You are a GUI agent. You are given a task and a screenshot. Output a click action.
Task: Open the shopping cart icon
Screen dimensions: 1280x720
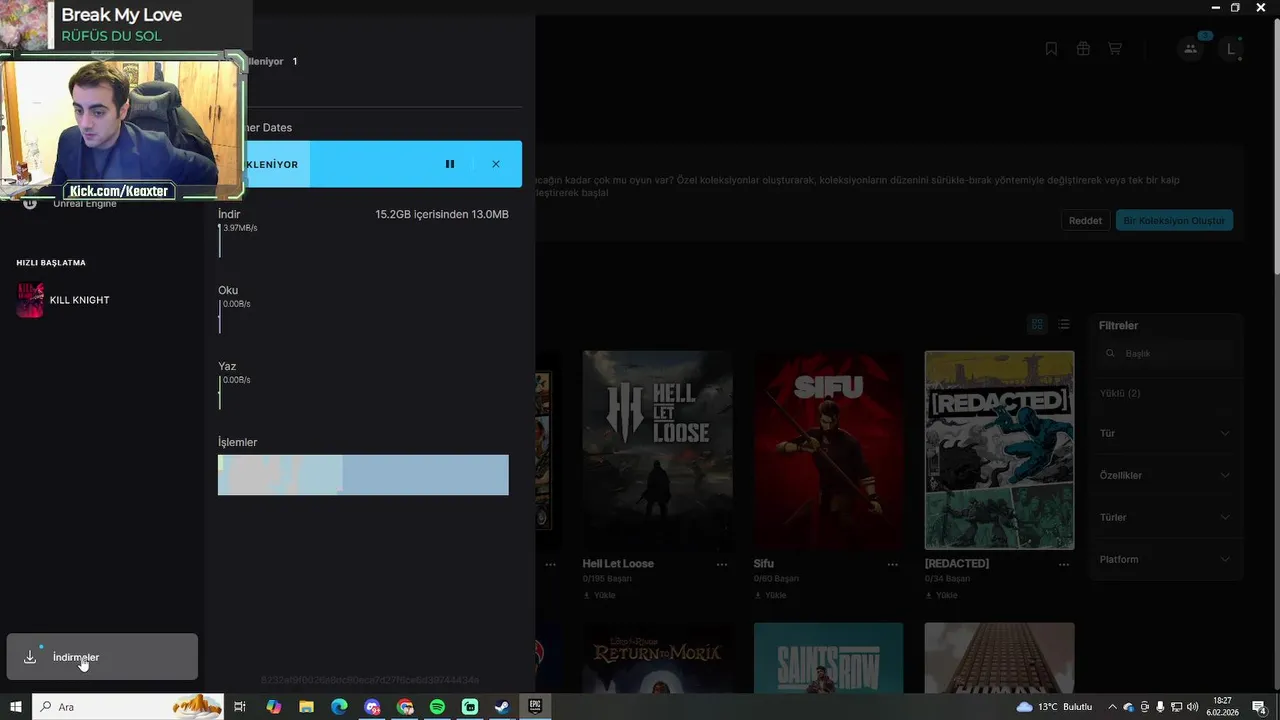click(1115, 48)
